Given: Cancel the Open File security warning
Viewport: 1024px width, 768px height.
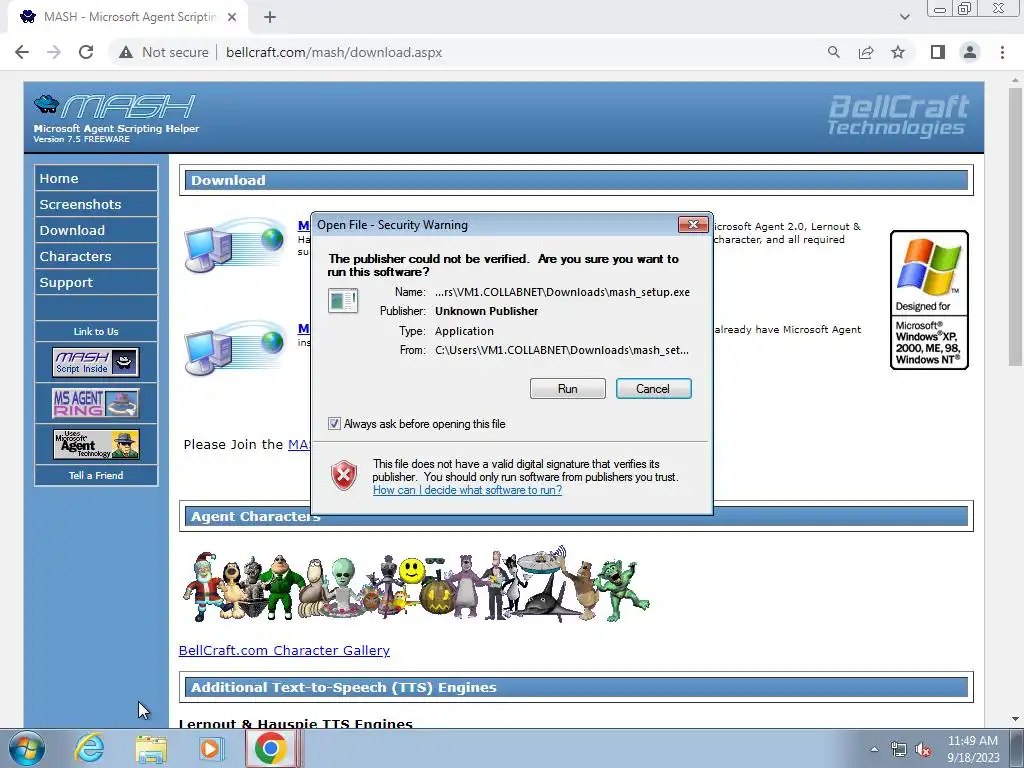Looking at the screenshot, I should click(653, 389).
